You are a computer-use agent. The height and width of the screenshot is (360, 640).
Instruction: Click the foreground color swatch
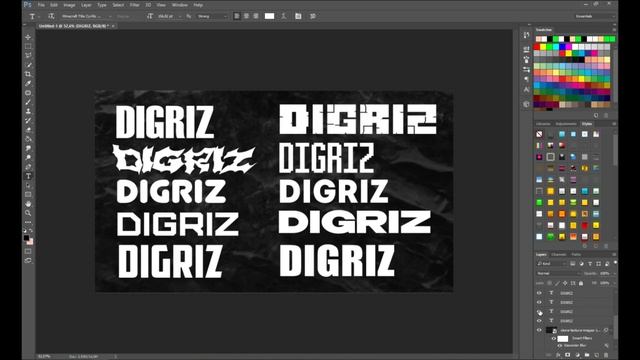[27, 238]
